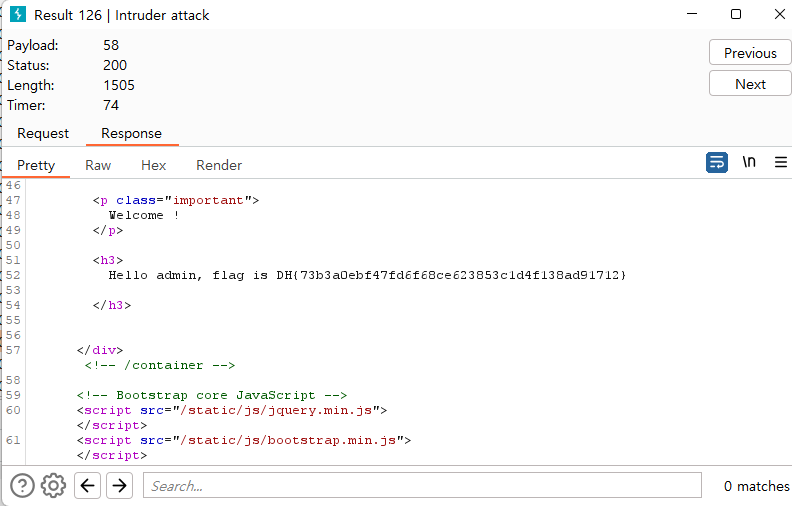792x506 pixels.
Task: Minimize the Result 126 window
Action: tap(692, 14)
